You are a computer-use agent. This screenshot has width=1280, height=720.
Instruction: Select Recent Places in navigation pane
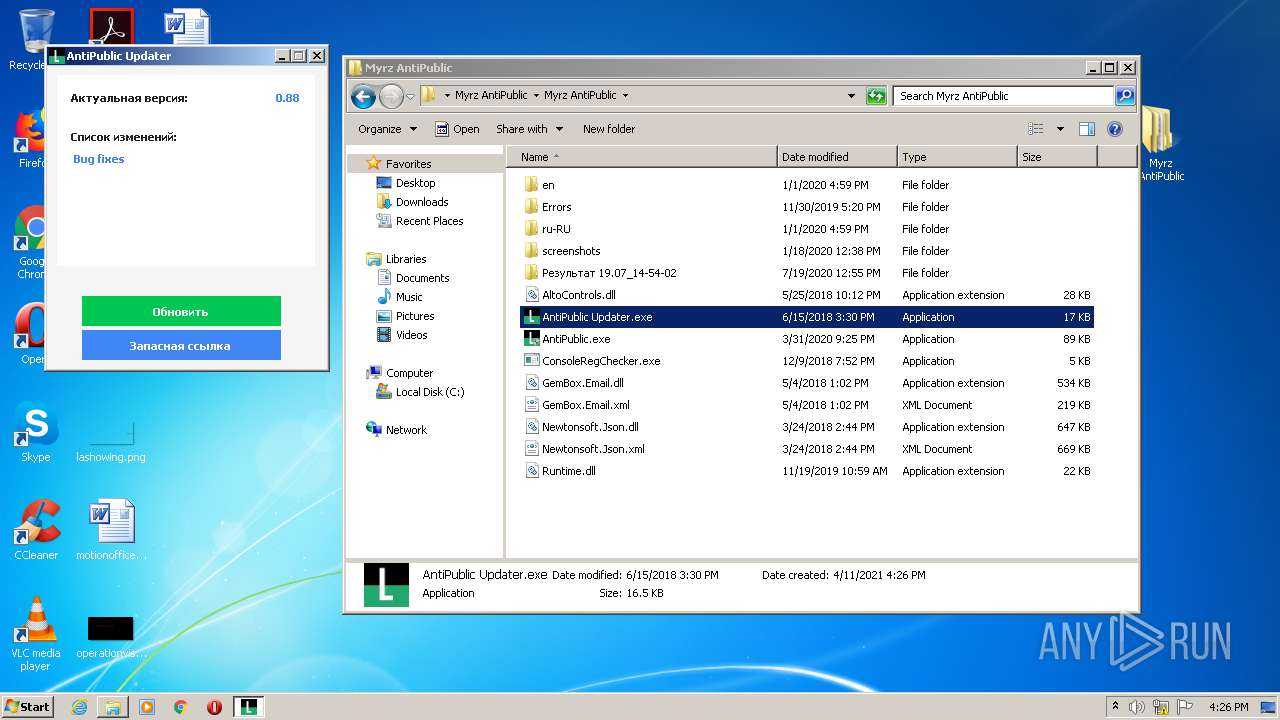pos(429,221)
